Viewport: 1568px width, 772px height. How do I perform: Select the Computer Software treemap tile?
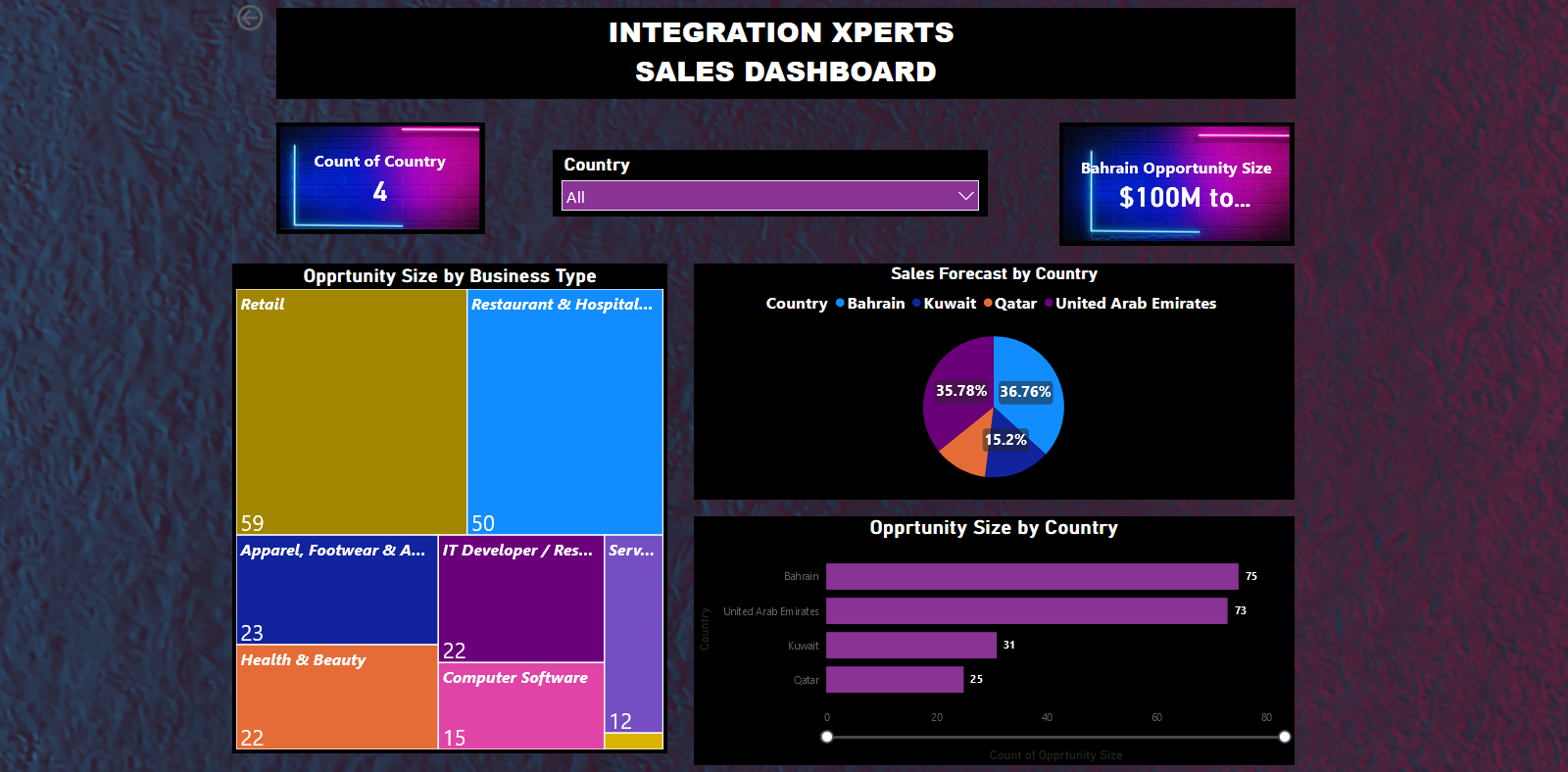(x=521, y=706)
